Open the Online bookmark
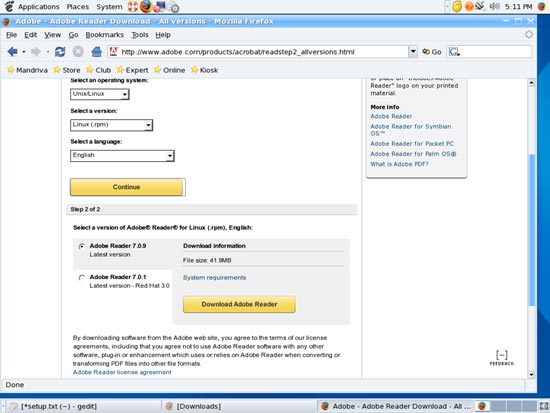 coord(169,70)
